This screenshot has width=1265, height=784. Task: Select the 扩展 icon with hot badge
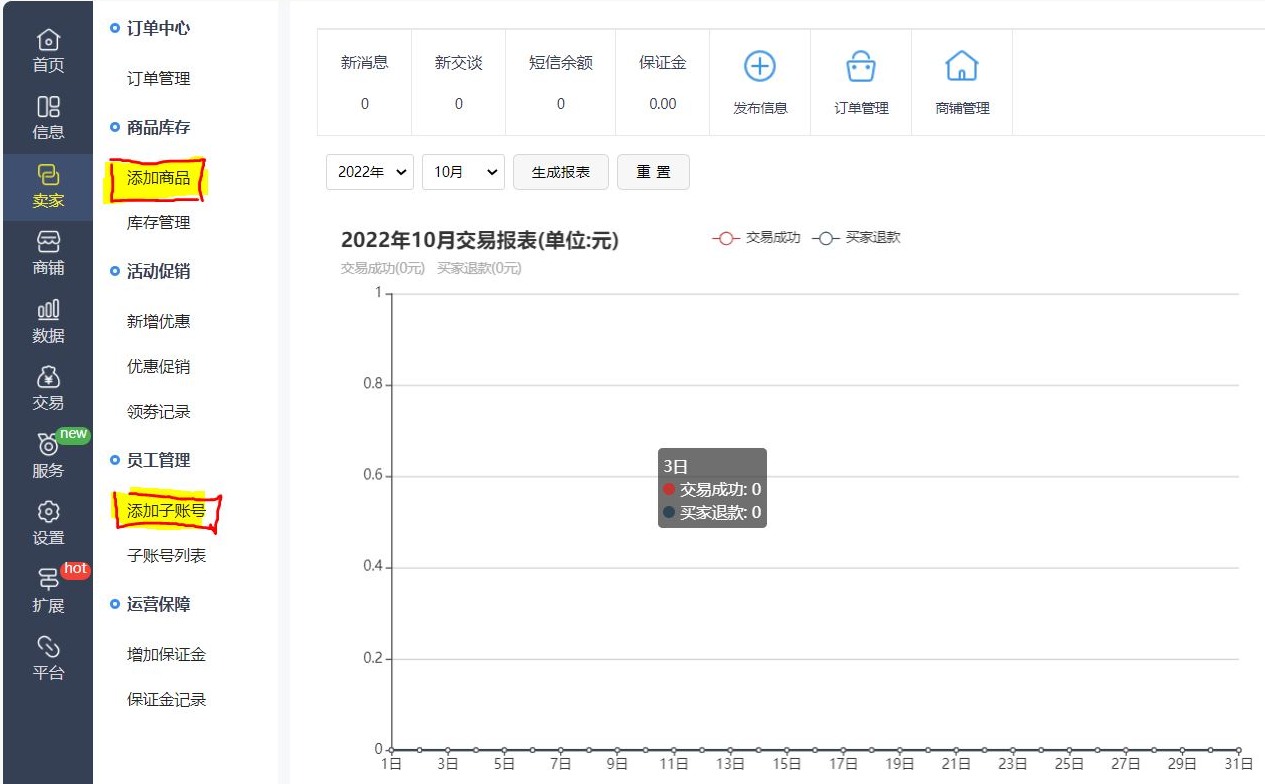click(48, 579)
